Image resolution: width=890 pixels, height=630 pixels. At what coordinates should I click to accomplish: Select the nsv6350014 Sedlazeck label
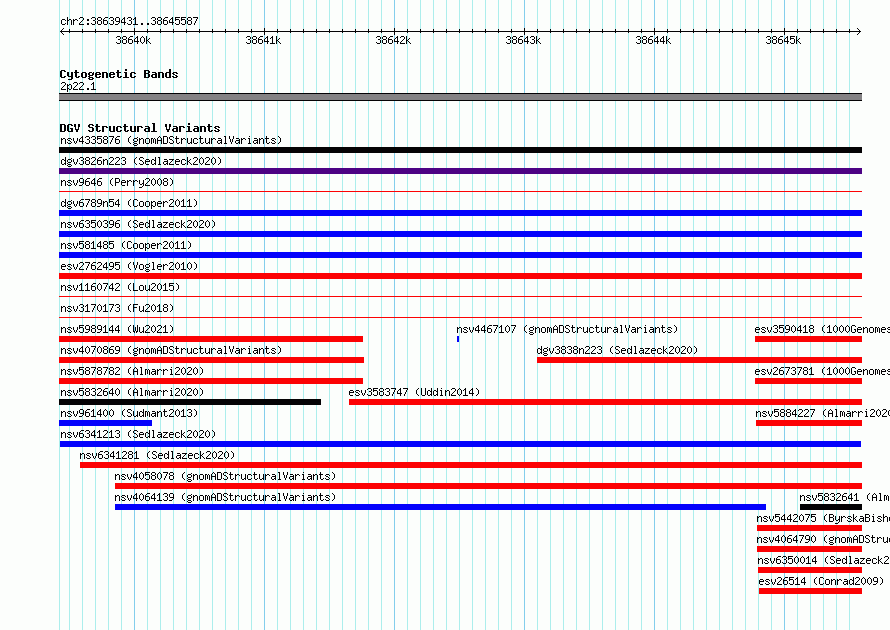824,560
